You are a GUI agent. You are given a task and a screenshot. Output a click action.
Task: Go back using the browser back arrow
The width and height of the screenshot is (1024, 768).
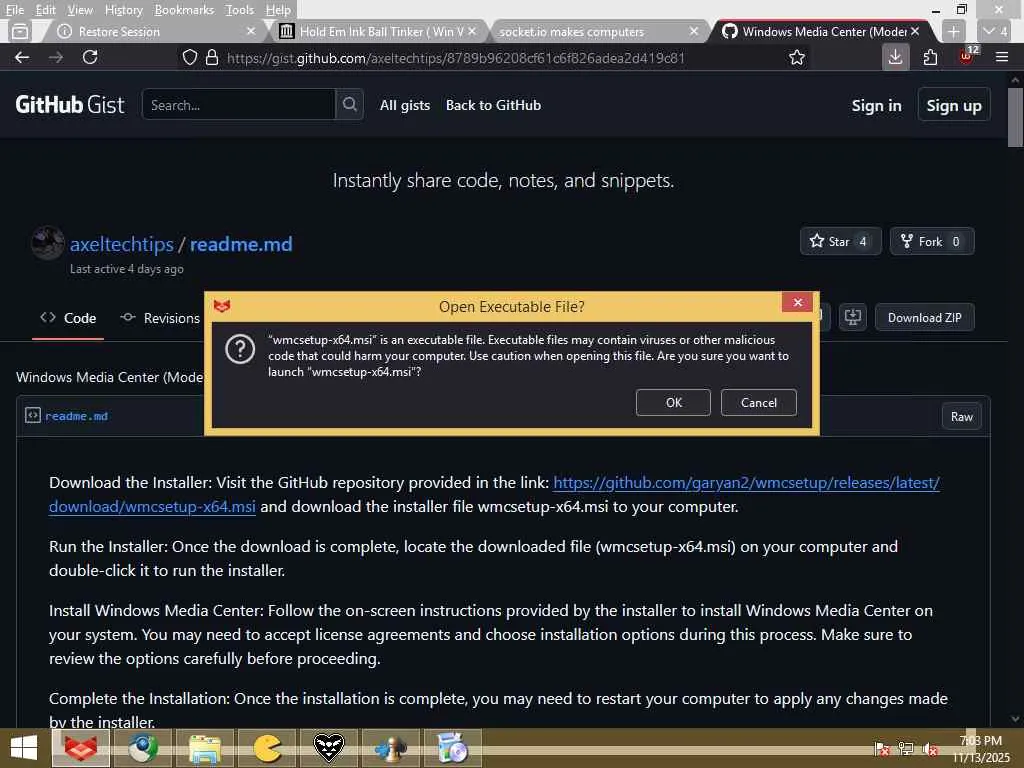coord(22,57)
